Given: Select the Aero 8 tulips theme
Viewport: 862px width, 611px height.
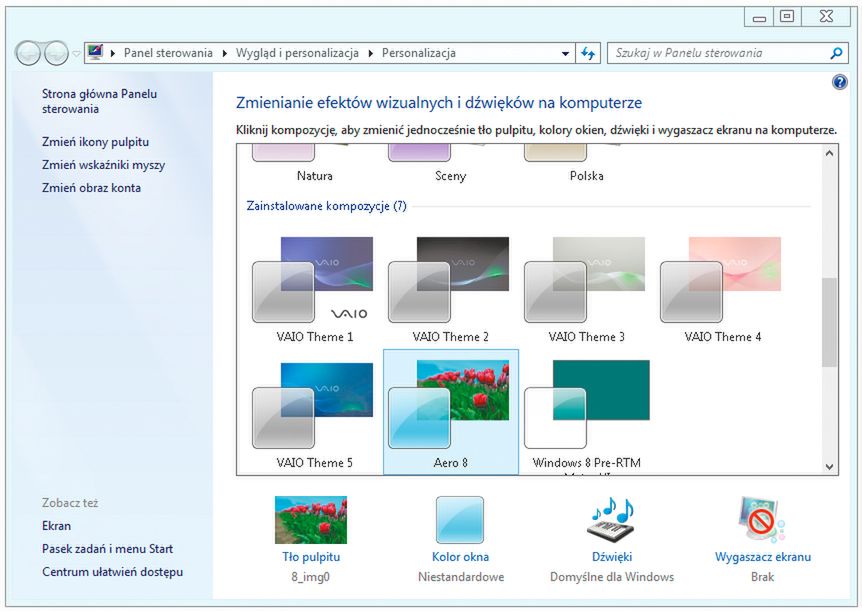Looking at the screenshot, I should pos(451,411).
